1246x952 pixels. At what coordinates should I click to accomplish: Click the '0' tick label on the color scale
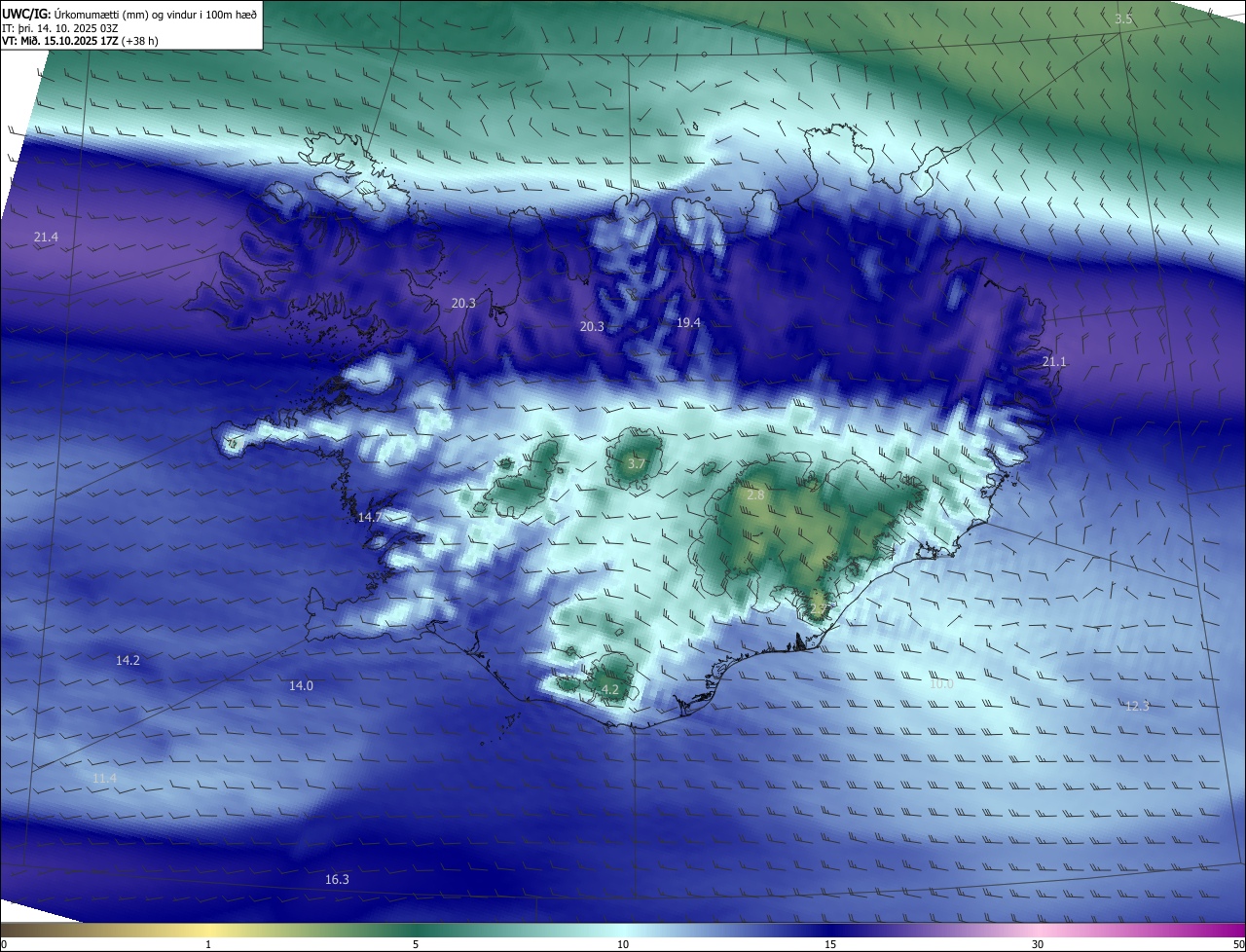click(4, 945)
